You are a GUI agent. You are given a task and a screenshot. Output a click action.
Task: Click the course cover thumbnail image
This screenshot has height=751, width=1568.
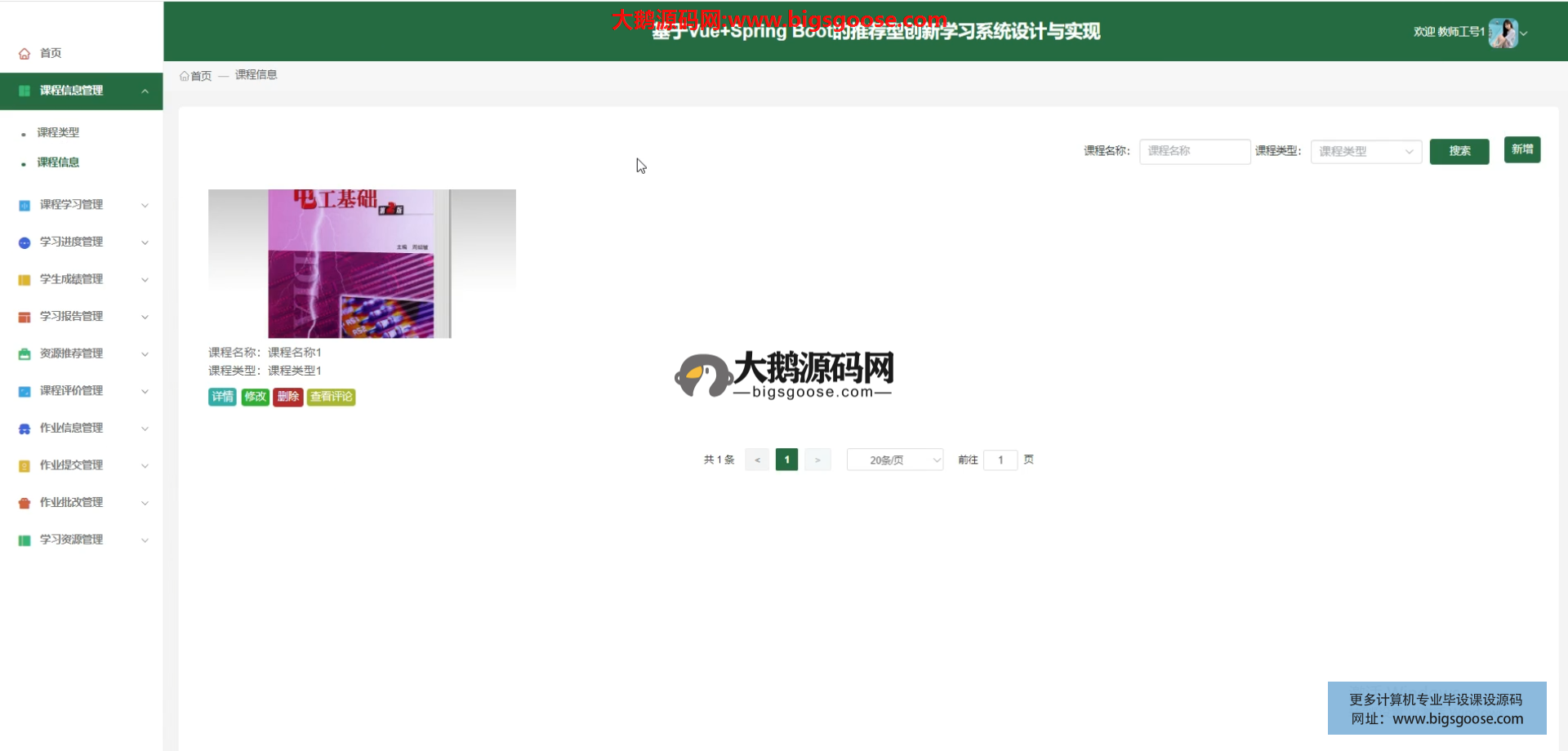click(361, 264)
